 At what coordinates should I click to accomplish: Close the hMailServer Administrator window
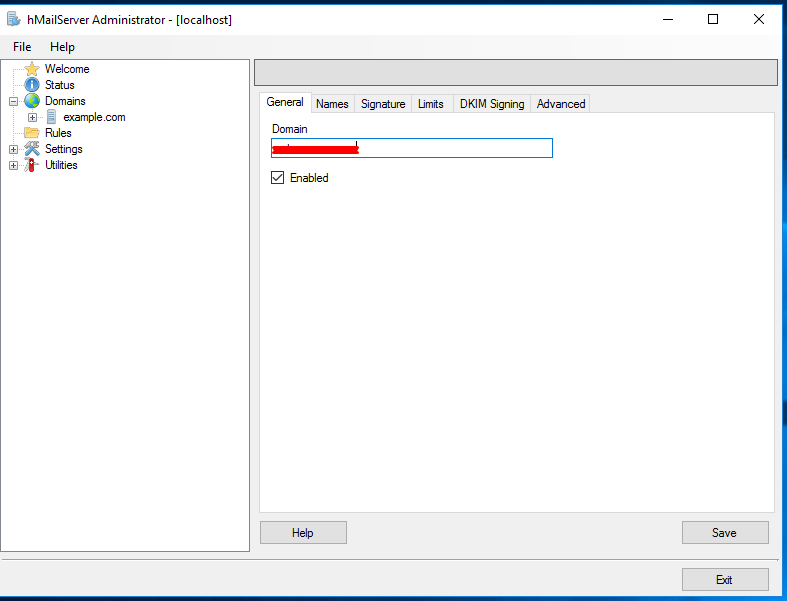[759, 20]
